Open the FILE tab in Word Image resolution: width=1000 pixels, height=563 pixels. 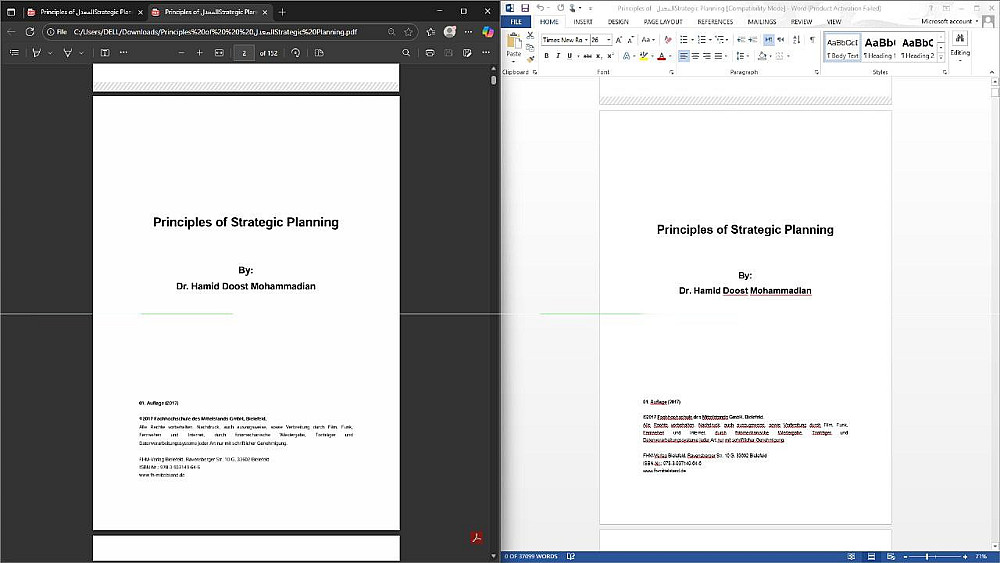516,22
